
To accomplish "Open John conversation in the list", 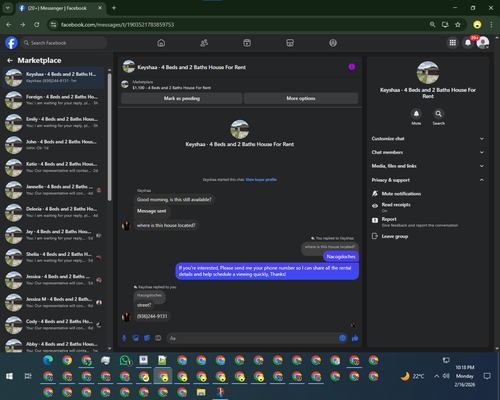I will pos(54,145).
